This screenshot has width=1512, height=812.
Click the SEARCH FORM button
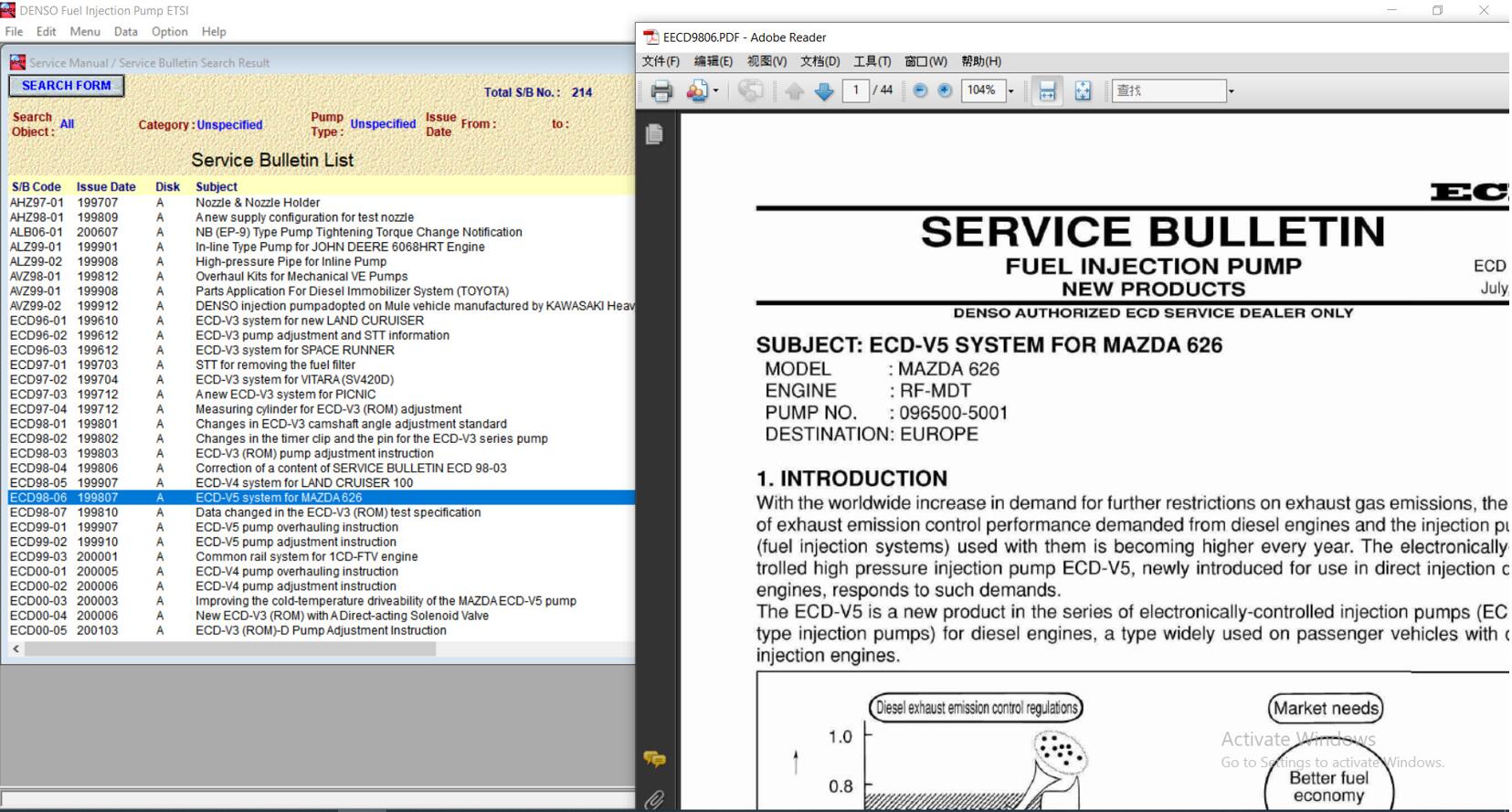67,86
